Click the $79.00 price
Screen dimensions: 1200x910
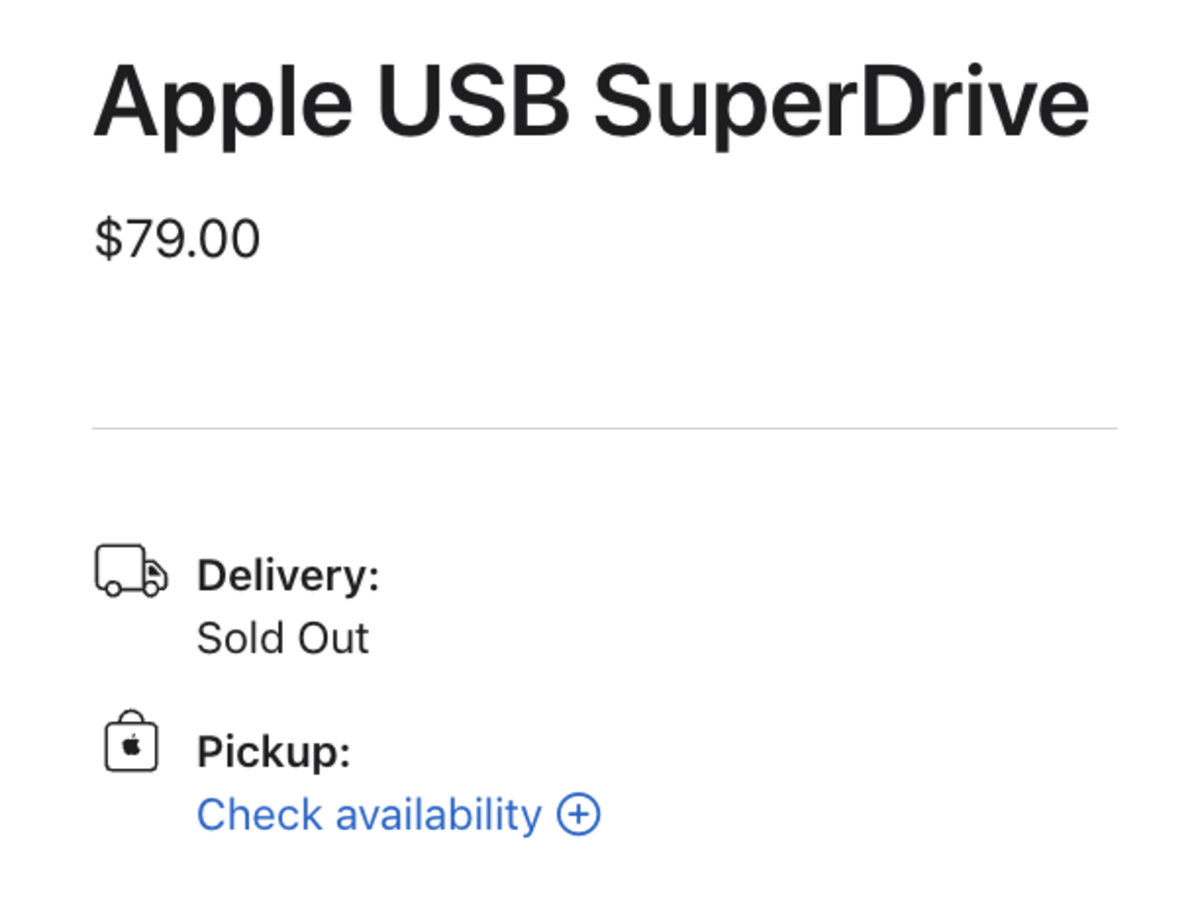click(x=177, y=240)
